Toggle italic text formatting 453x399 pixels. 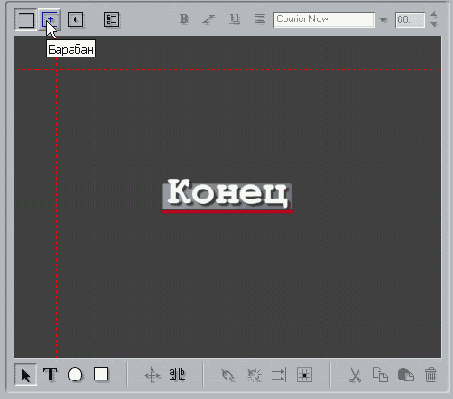(209, 19)
